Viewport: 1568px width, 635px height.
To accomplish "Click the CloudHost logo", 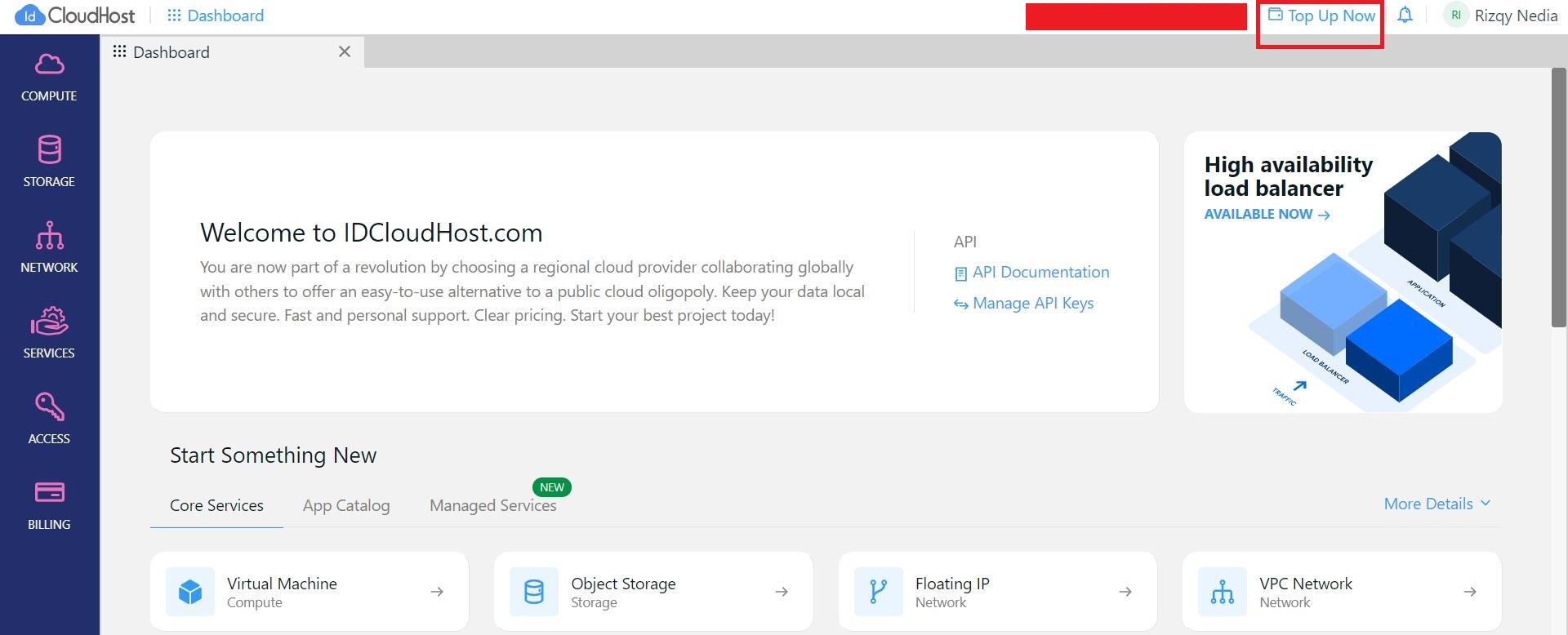I will point(74,16).
